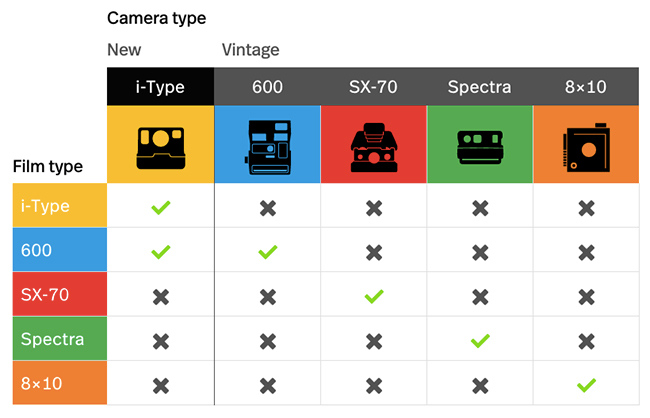Click X mark for i-Type film, 600 camera

coord(267,208)
